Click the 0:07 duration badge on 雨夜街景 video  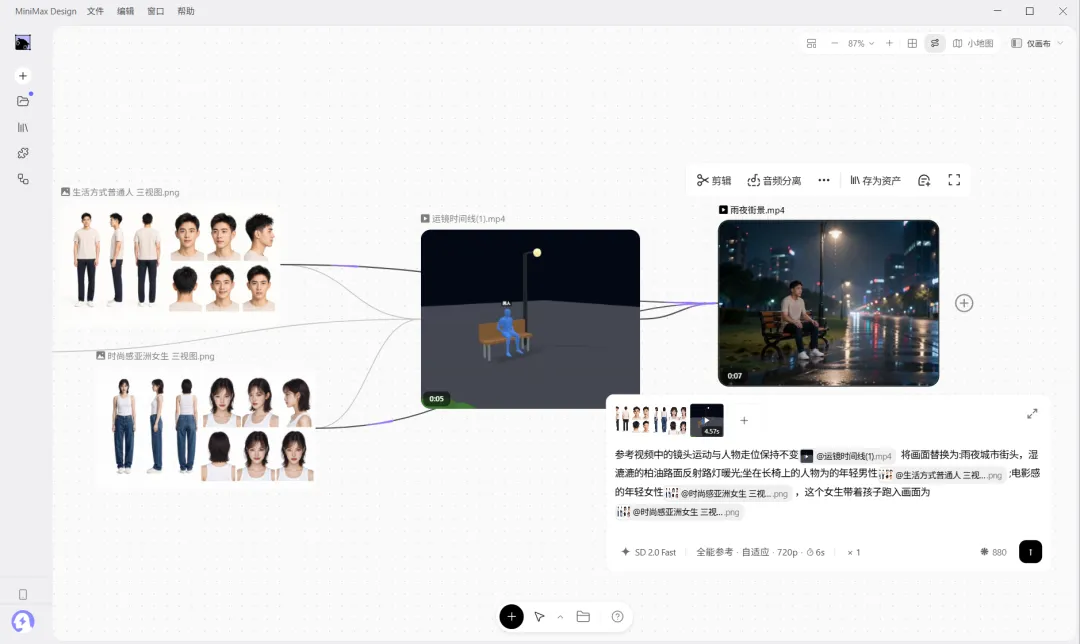735,376
